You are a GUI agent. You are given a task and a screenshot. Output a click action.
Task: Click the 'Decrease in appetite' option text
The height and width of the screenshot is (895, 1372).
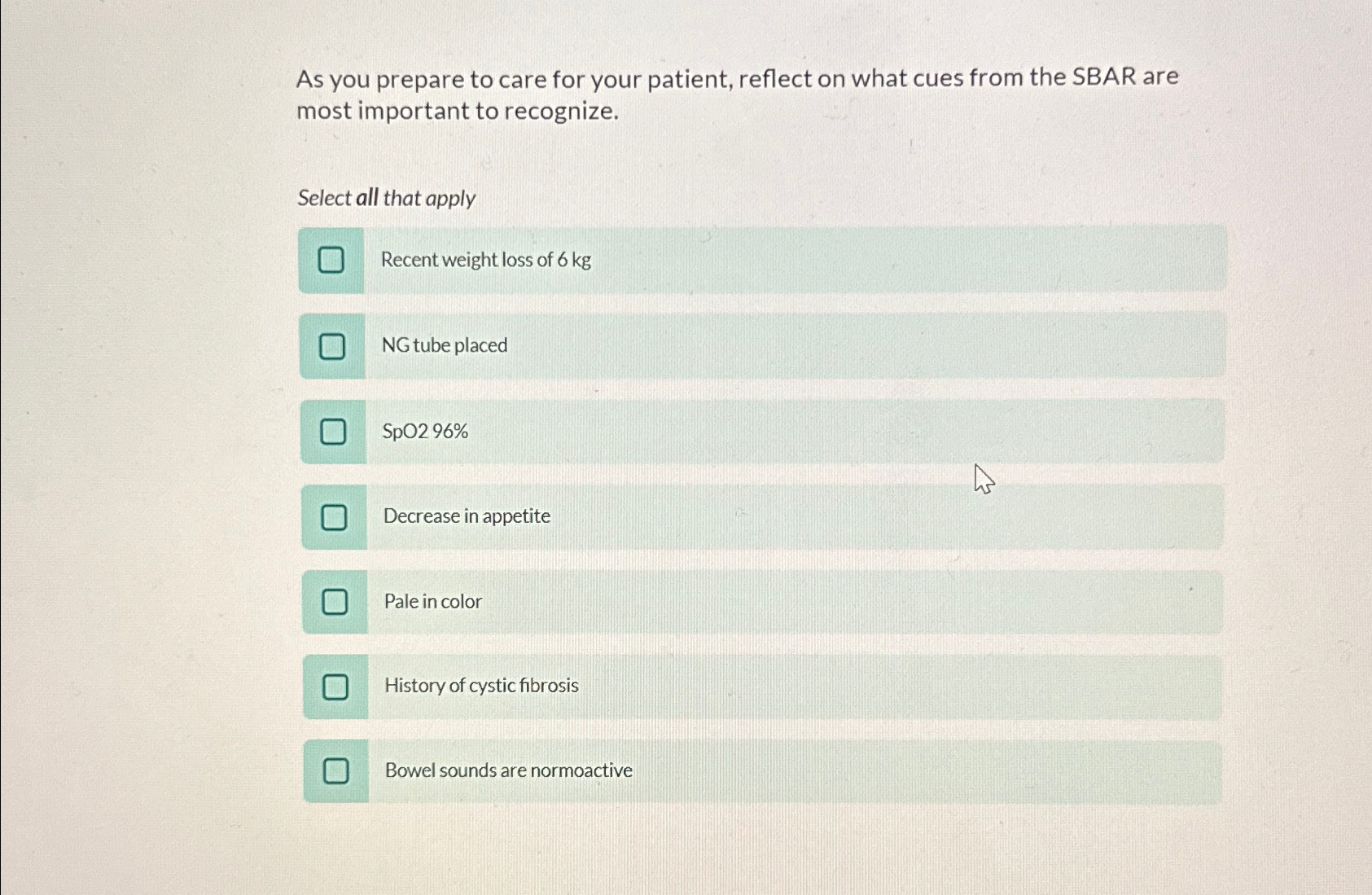click(467, 516)
